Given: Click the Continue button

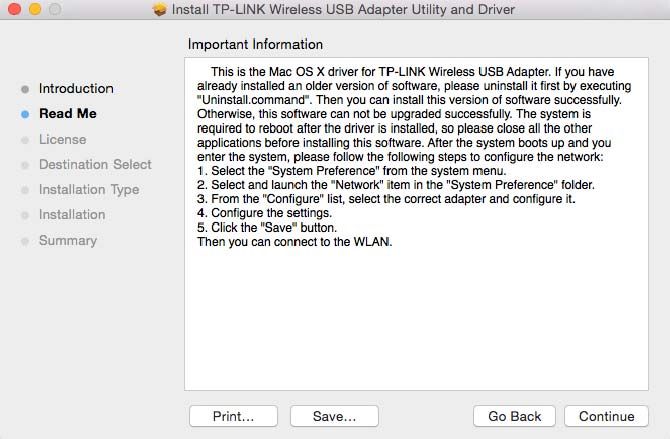Looking at the screenshot, I should (606, 416).
